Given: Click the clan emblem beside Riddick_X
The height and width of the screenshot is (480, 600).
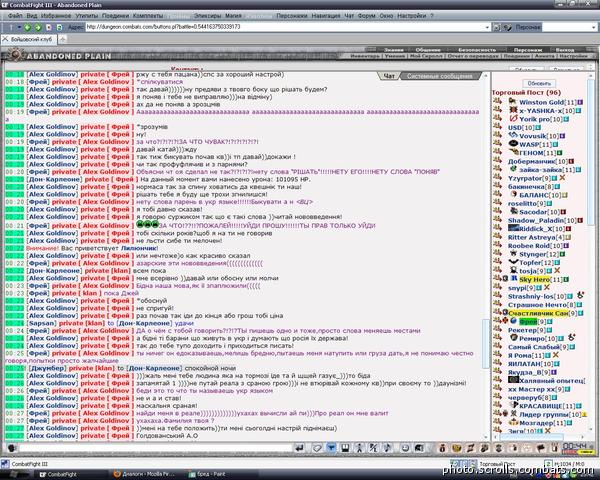Looking at the screenshot, I should point(513,228).
